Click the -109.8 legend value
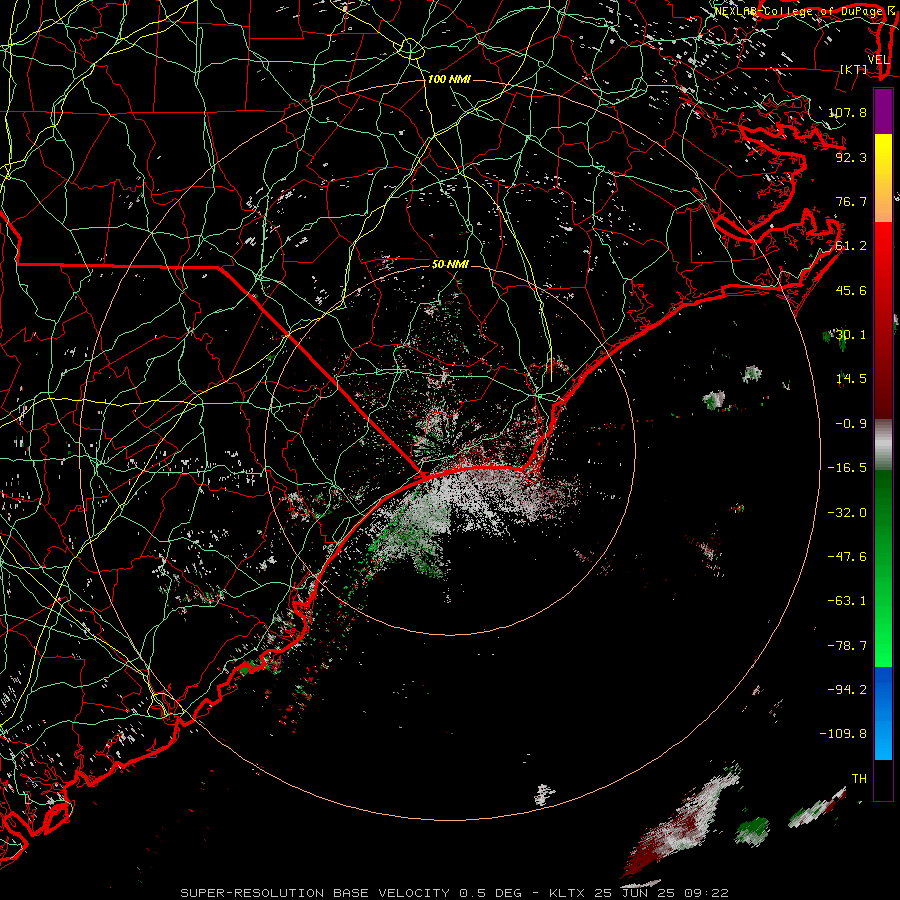Image resolution: width=900 pixels, height=900 pixels. click(843, 734)
